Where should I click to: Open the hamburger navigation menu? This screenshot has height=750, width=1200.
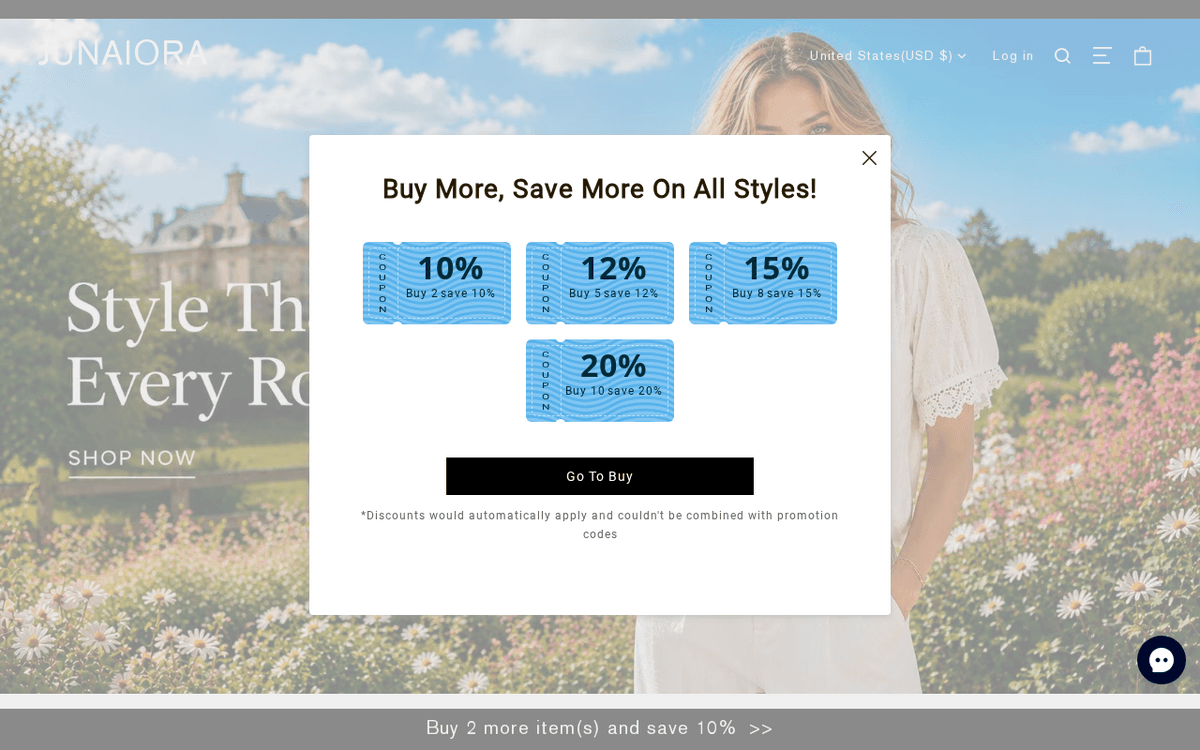click(x=1102, y=56)
